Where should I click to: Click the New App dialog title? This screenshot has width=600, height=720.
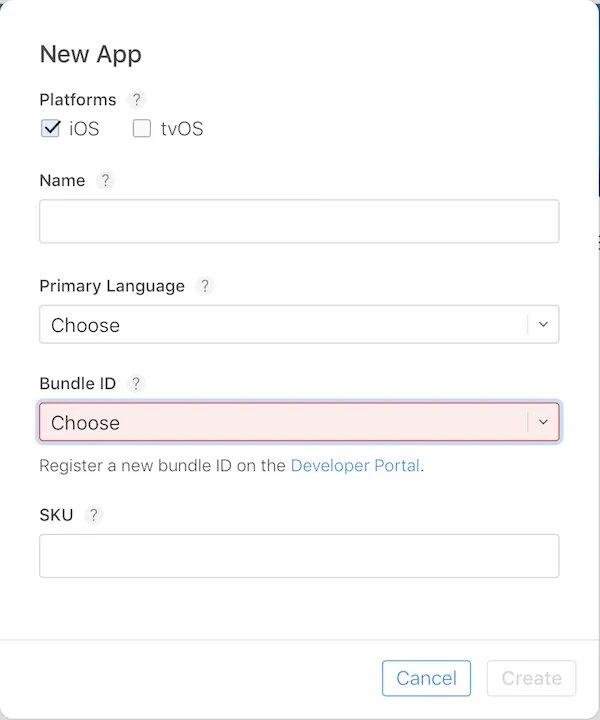(x=91, y=55)
